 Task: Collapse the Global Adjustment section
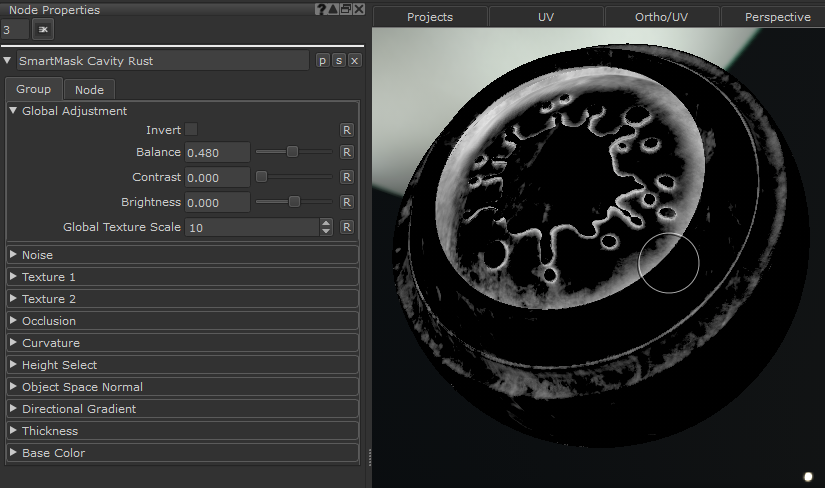(13, 111)
